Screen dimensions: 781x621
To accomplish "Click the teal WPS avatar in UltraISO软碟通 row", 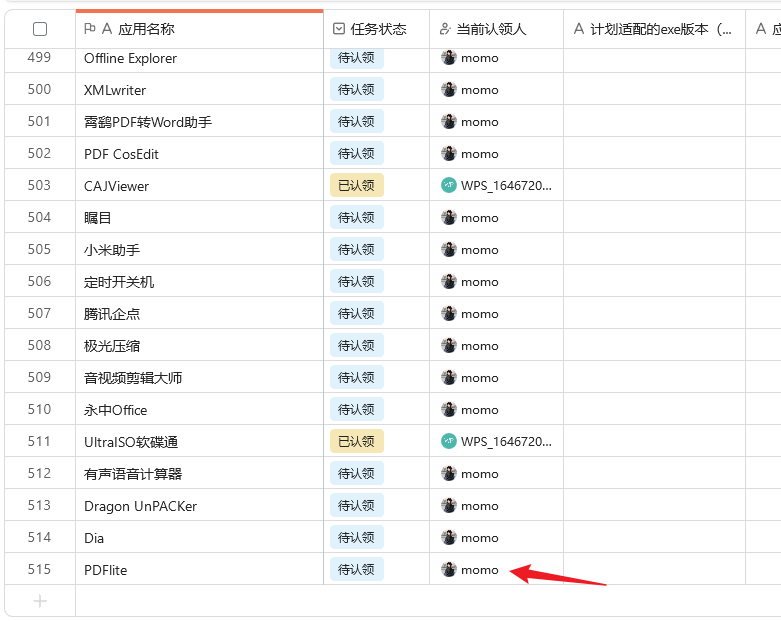I will [x=449, y=441].
